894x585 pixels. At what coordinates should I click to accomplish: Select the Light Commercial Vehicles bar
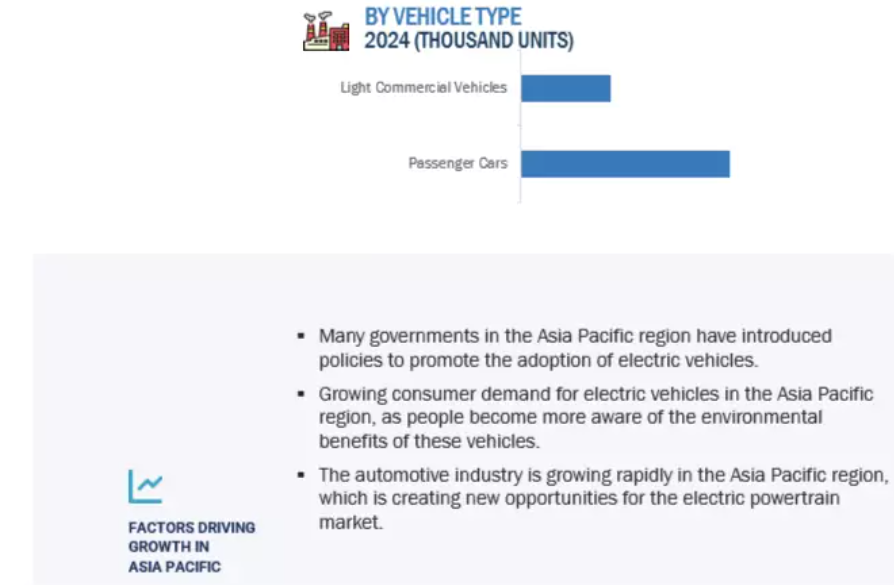pyautogui.click(x=566, y=88)
